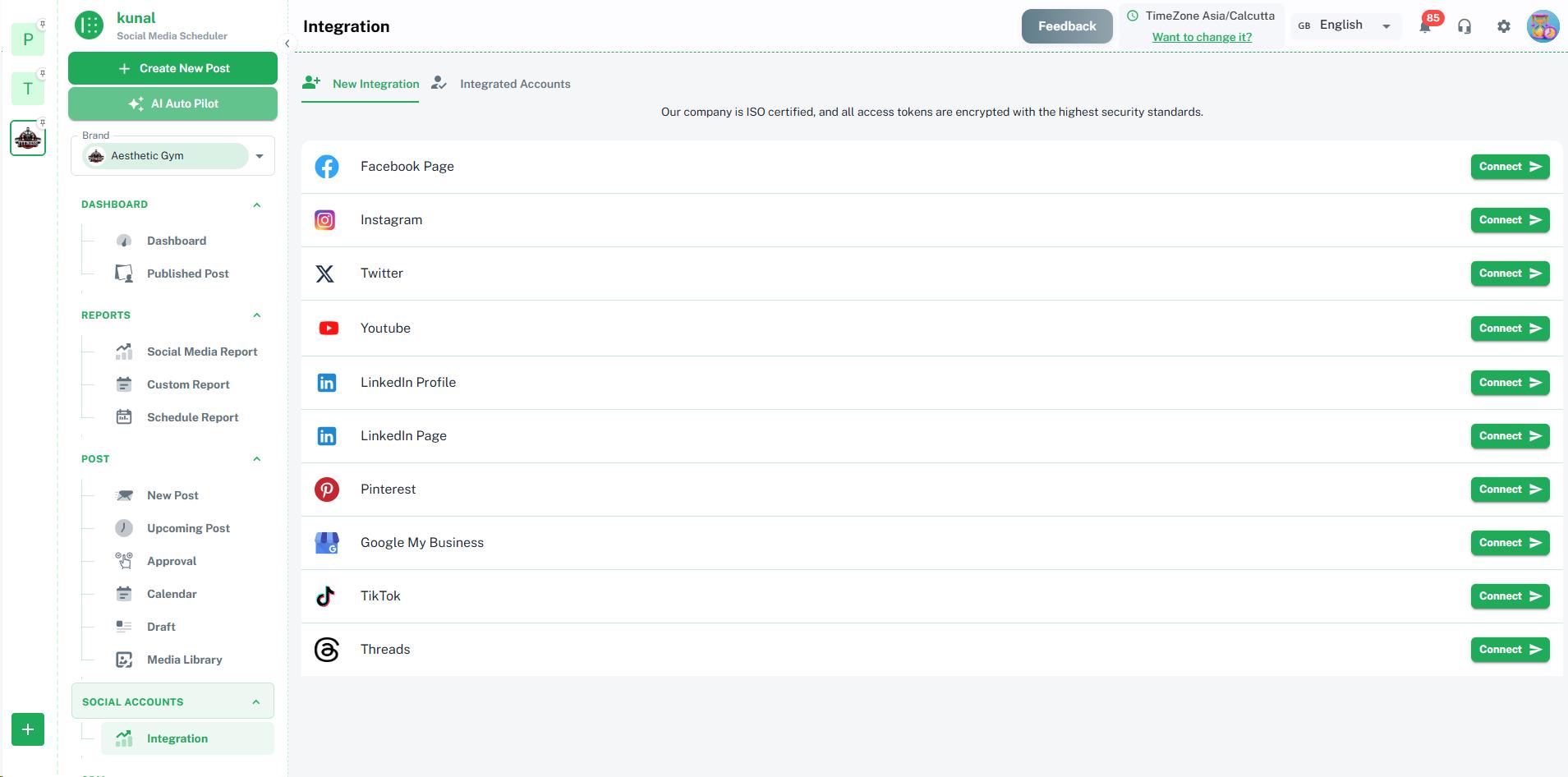
Task: Click the Threads logo icon
Action: tap(327, 650)
